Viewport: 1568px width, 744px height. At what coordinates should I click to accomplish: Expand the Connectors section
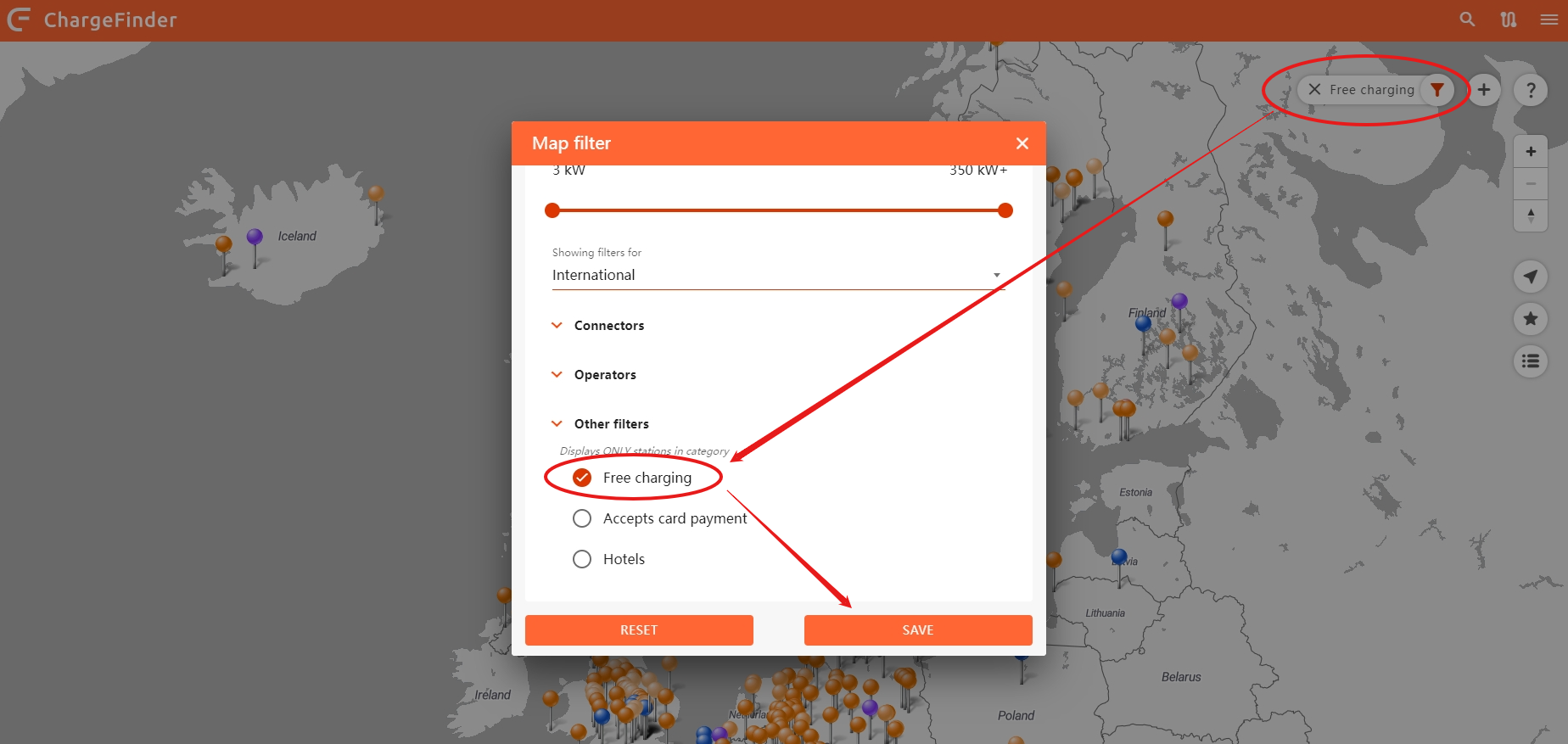coord(598,326)
